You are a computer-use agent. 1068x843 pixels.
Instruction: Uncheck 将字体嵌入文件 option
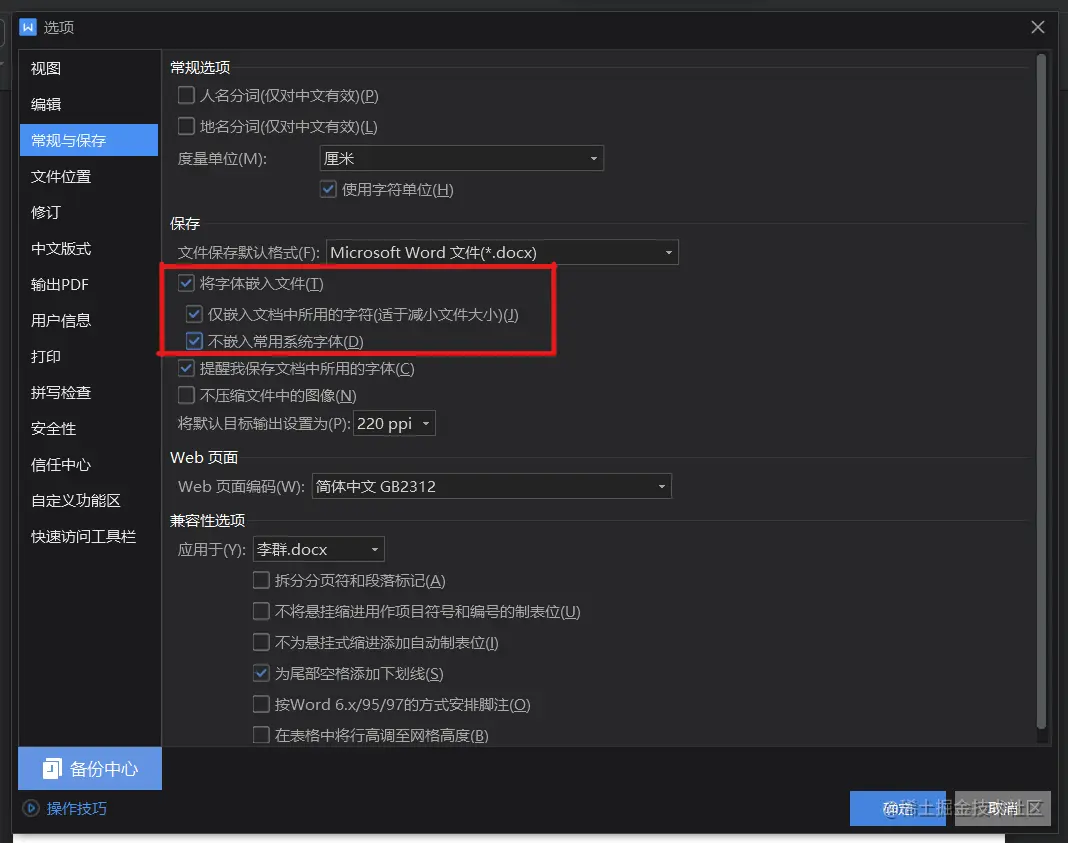tap(186, 283)
